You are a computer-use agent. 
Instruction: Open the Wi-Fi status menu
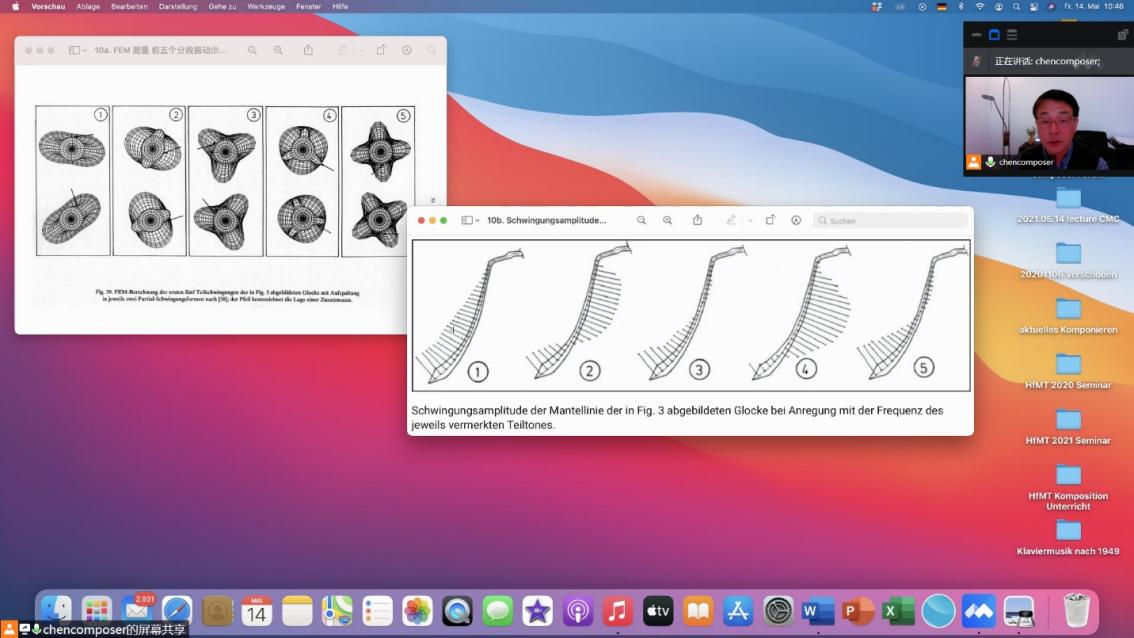point(980,7)
